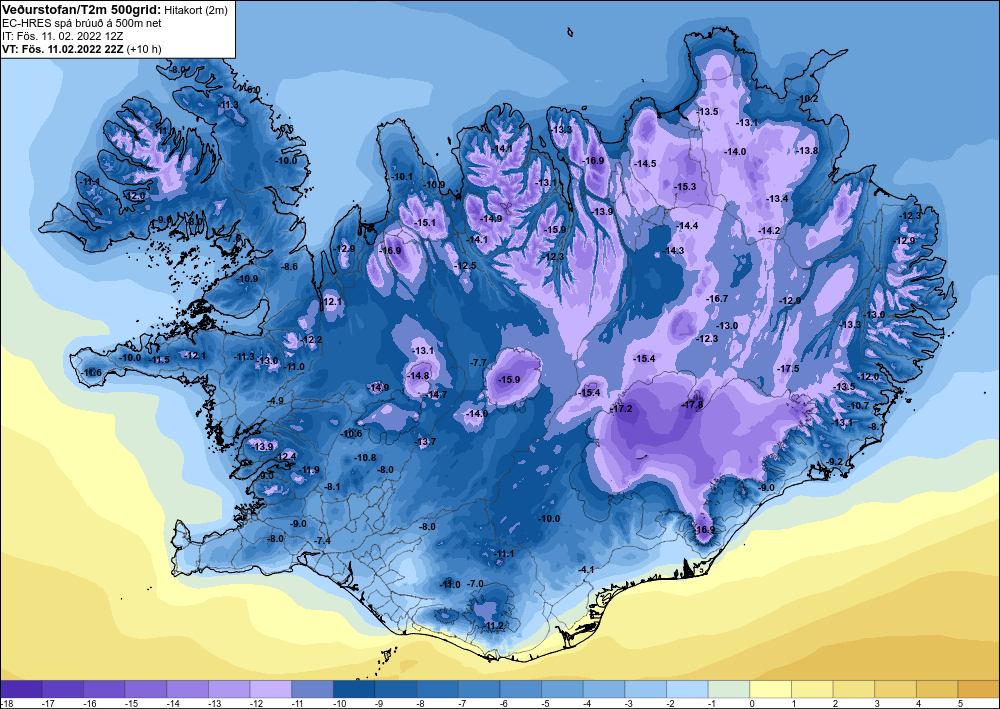Select the legend swatch between -15 and -14
This screenshot has width=1000, height=709.
click(x=146, y=689)
